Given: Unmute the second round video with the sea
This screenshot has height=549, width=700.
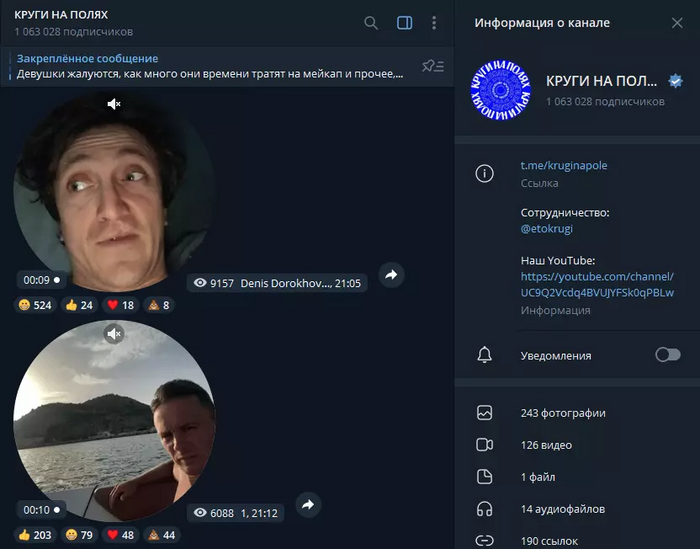Looking at the screenshot, I should tap(114, 333).
